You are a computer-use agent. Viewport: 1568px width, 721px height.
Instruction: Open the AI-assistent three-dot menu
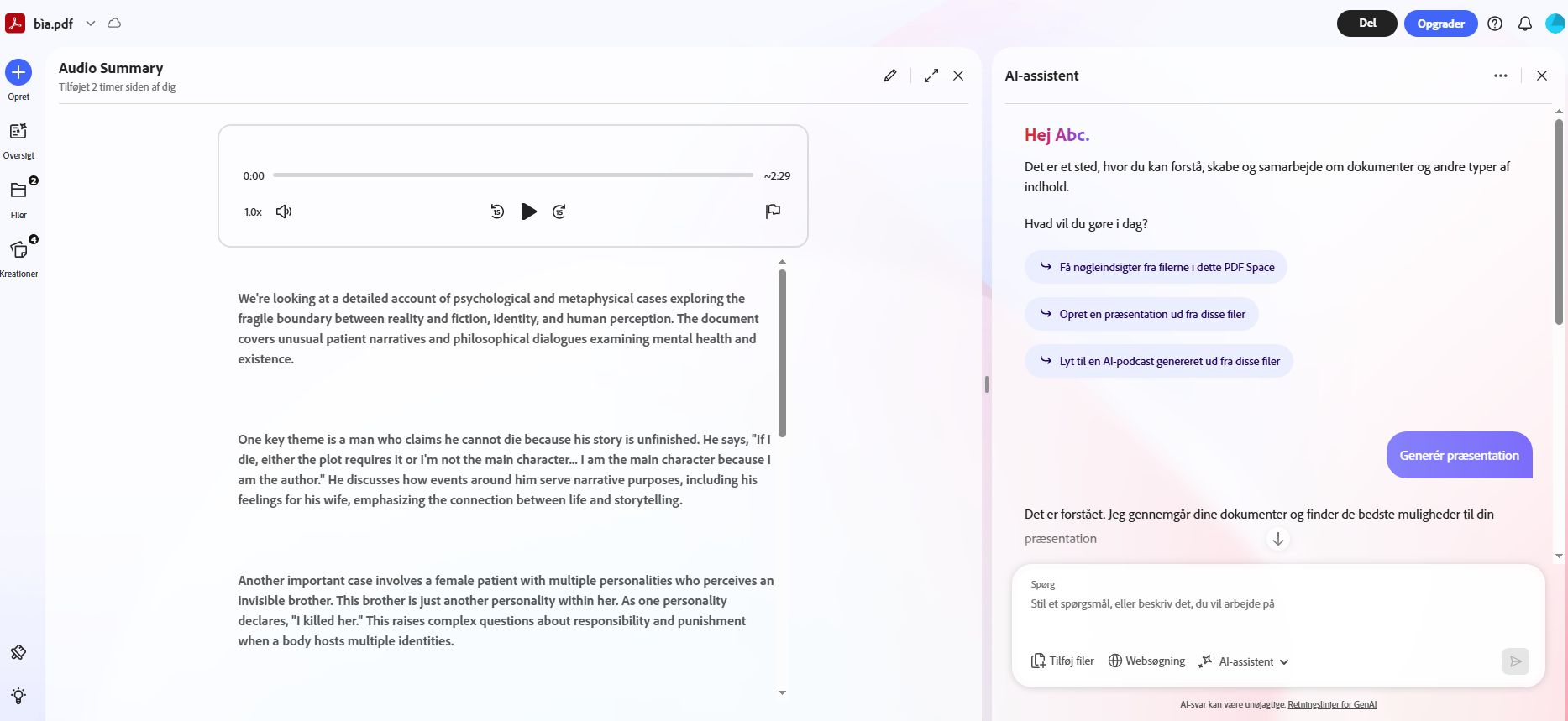click(1501, 76)
